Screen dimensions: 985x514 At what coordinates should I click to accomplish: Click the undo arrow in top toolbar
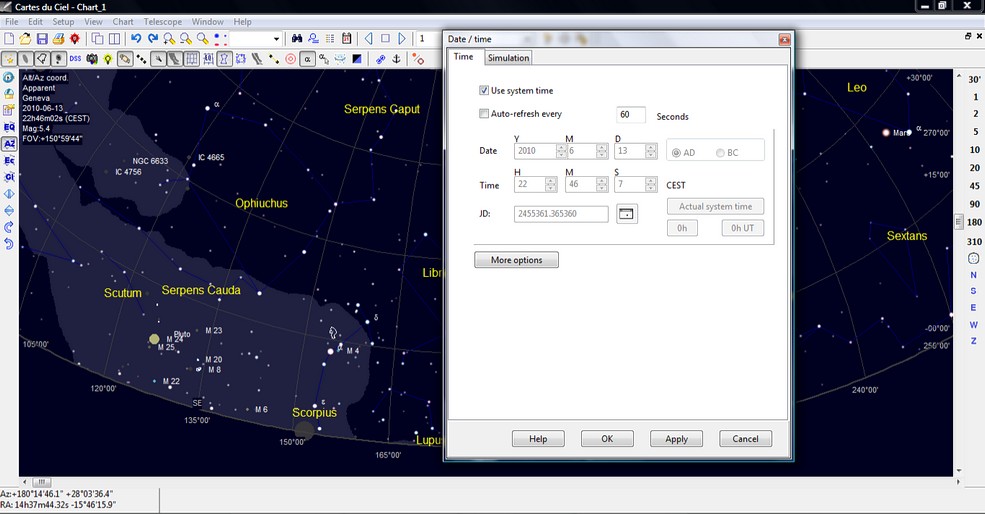point(136,39)
